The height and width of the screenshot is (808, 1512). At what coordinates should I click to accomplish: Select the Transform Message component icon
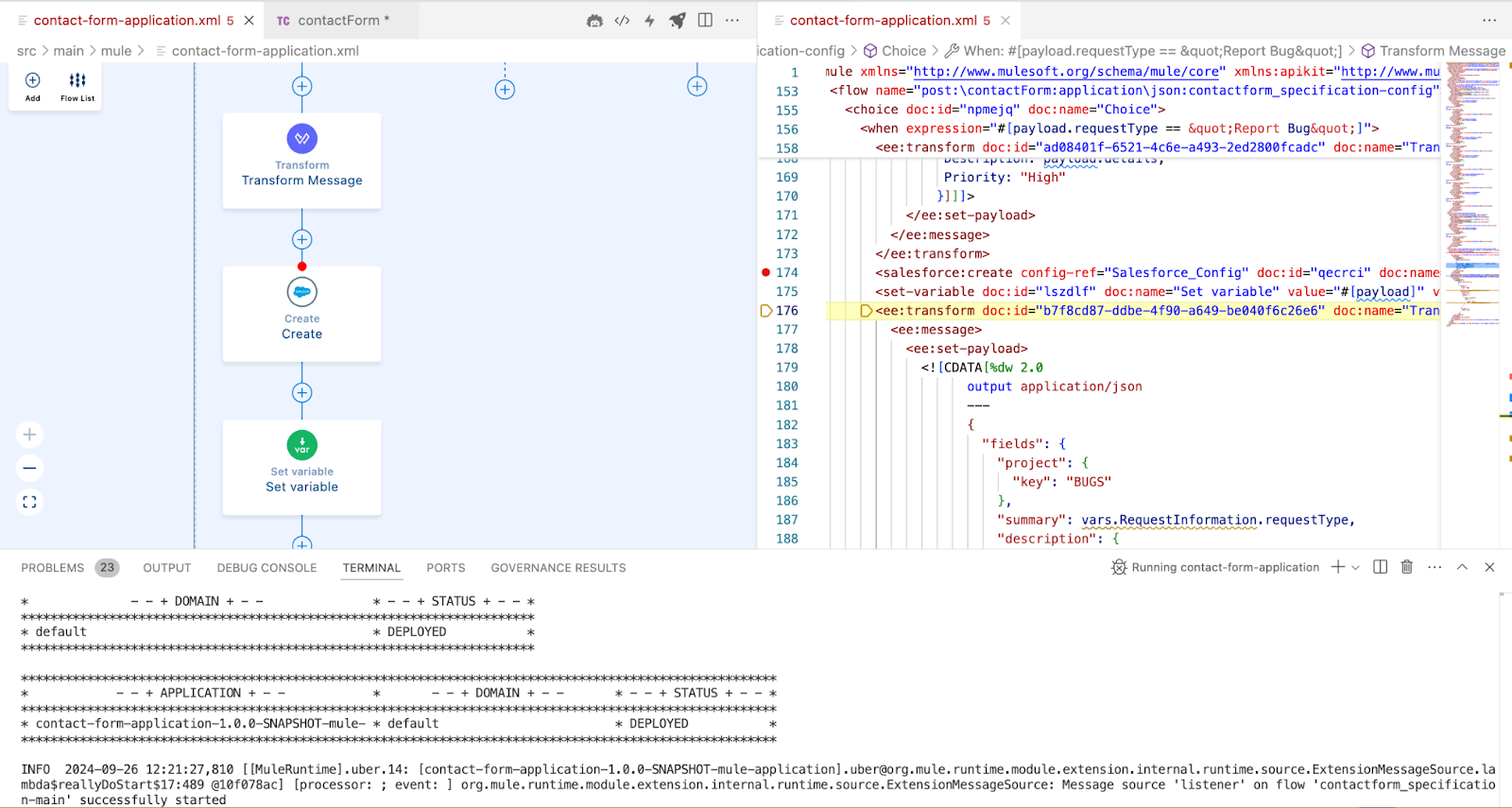coord(302,139)
